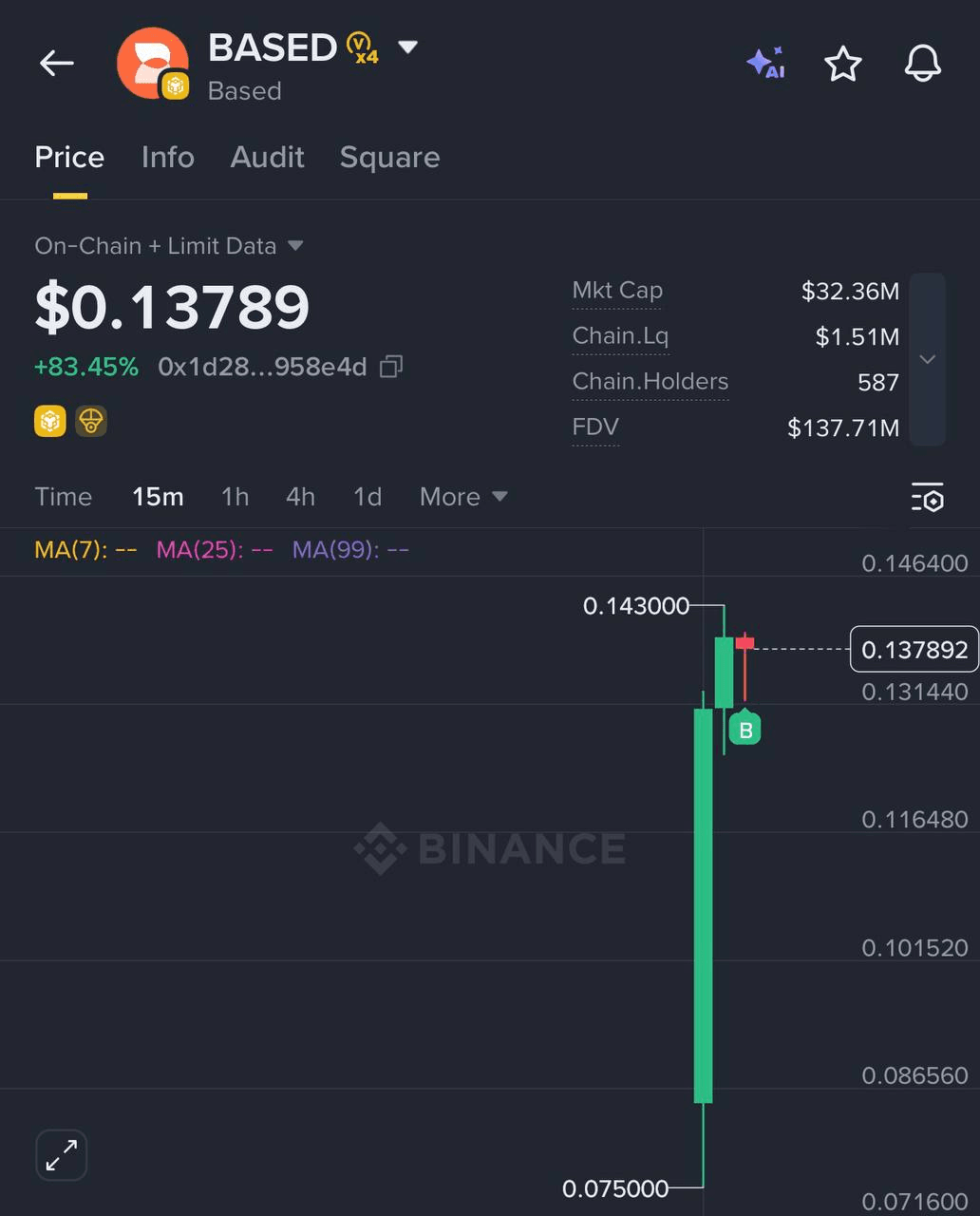The image size is (980, 1216).
Task: Copy the contract address icon
Action: coord(391,367)
